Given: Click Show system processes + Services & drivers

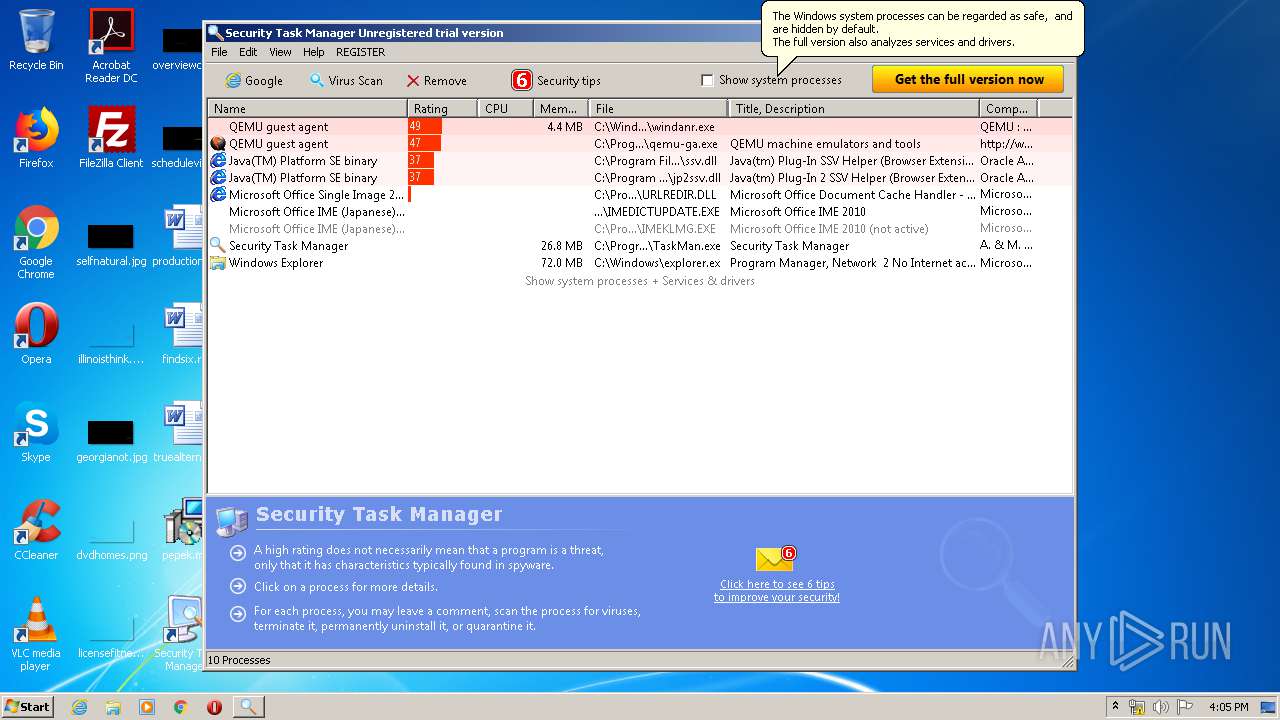Looking at the screenshot, I should point(640,281).
